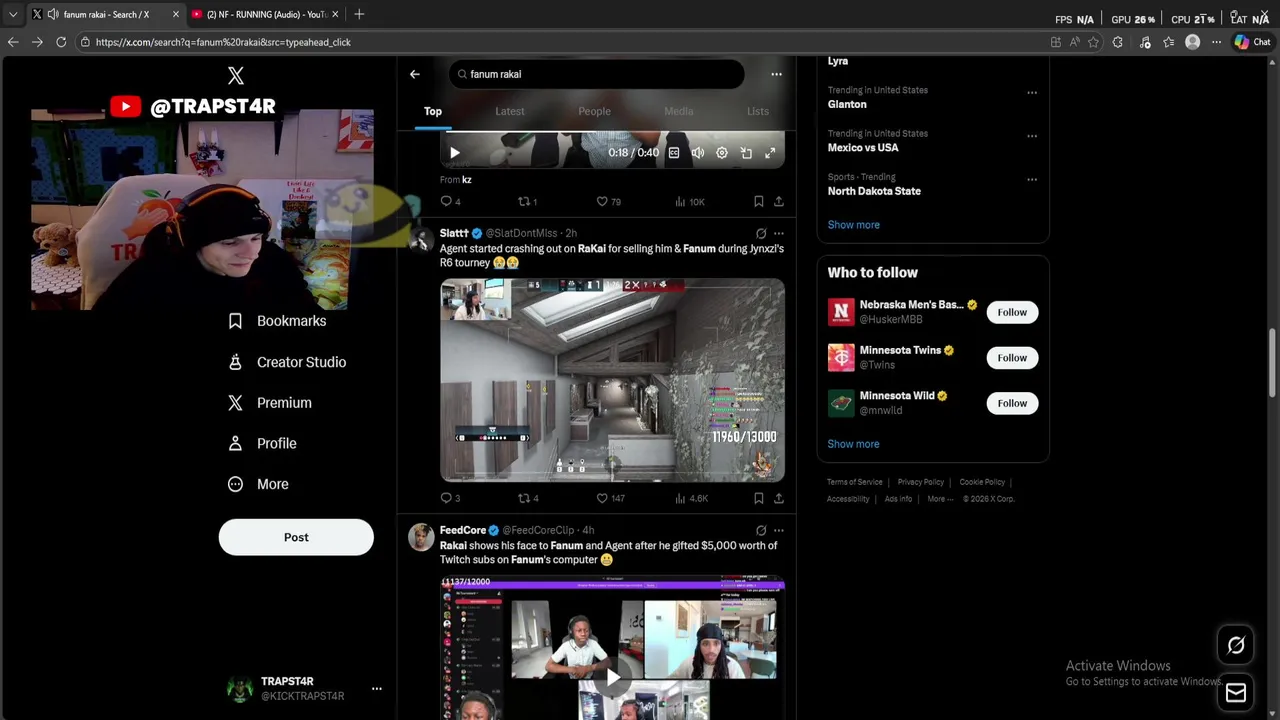Viewport: 1280px width, 720px height.
Task: Open Terms of Service link
Action: point(855,482)
